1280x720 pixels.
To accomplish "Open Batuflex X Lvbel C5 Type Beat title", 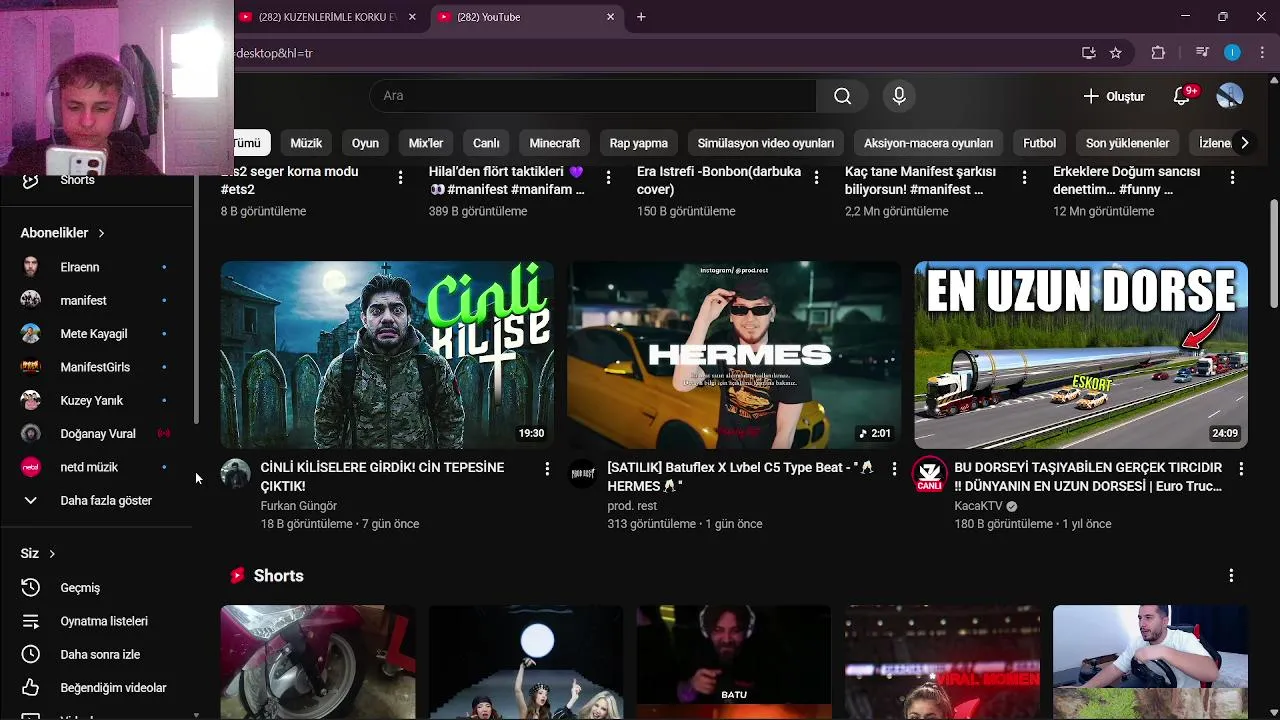I will (x=741, y=477).
